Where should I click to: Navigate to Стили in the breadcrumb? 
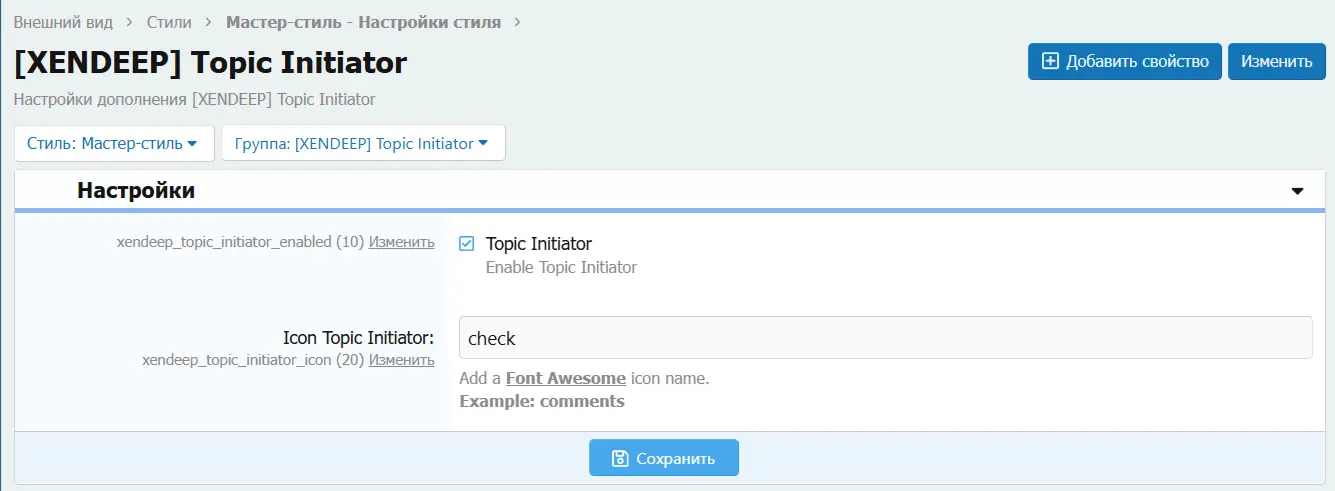(x=169, y=21)
